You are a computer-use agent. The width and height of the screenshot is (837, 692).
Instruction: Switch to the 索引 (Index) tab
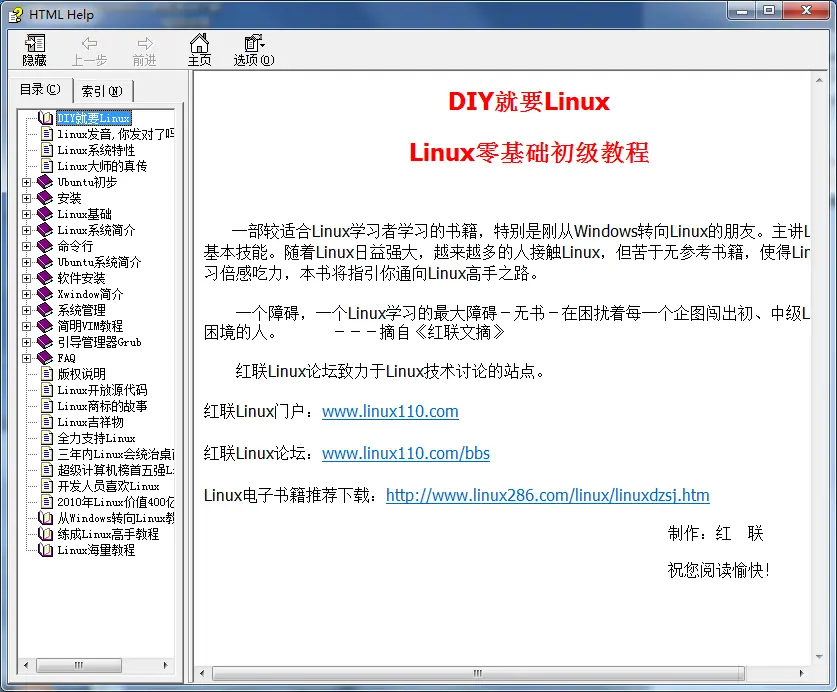102,91
